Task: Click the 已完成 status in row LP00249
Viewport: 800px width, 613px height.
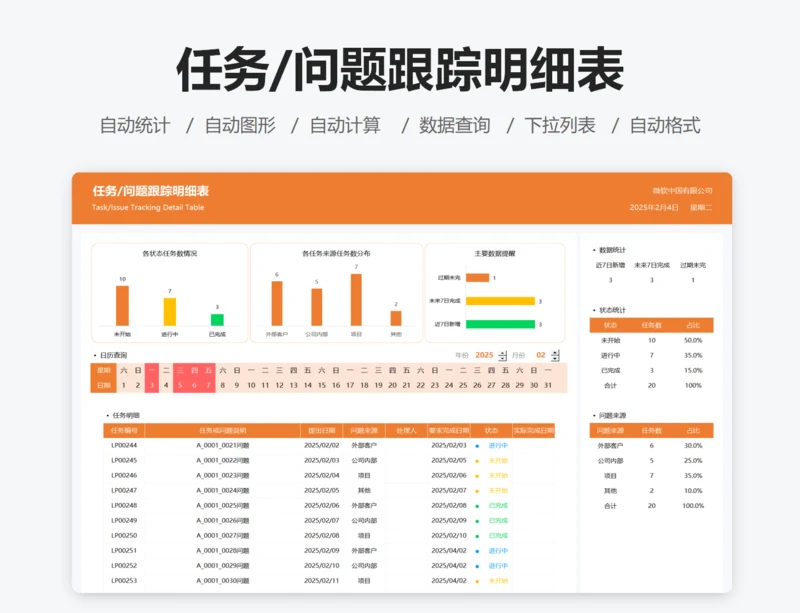Action: pyautogui.click(x=498, y=521)
